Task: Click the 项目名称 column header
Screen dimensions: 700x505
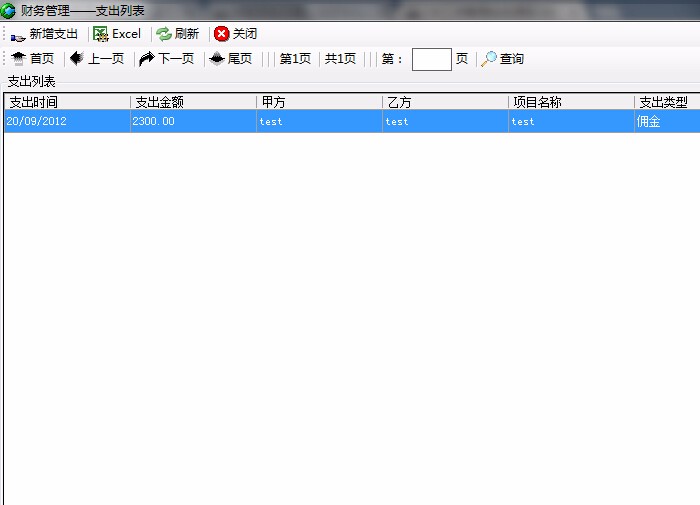Action: tap(571, 102)
